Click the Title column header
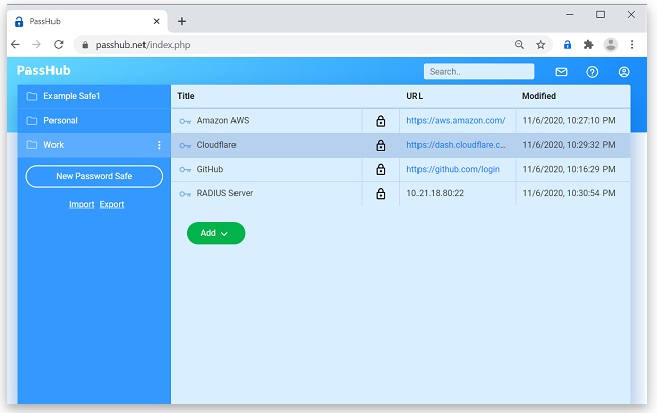 pos(186,96)
